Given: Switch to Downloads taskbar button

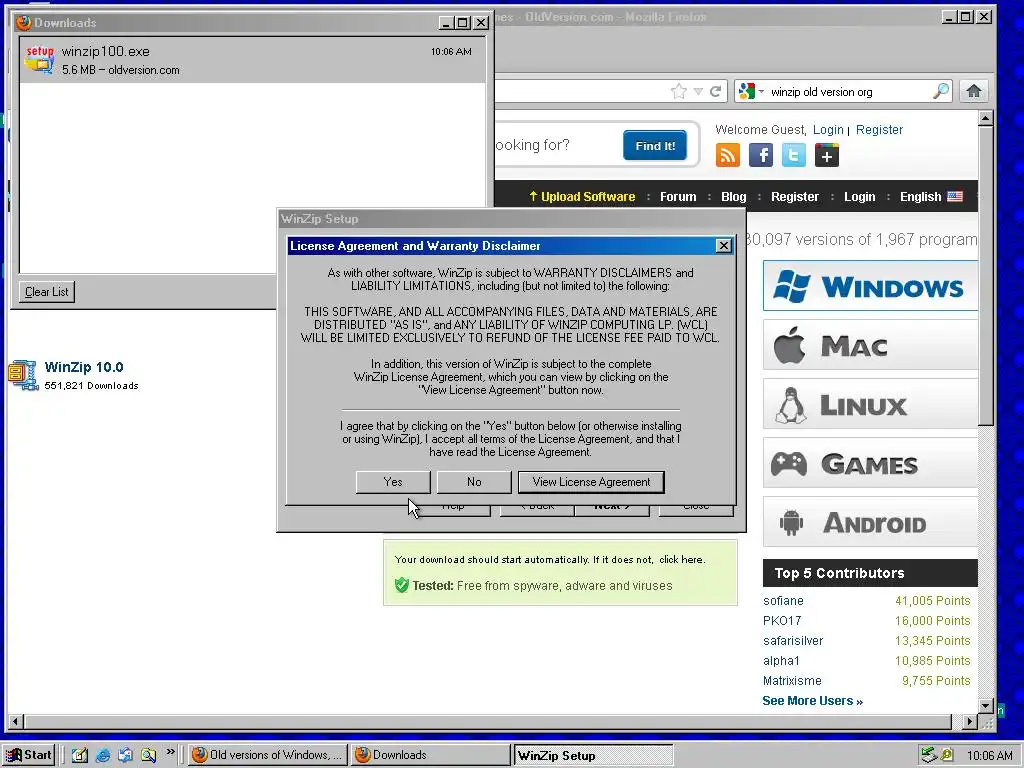Looking at the screenshot, I should pyautogui.click(x=430, y=755).
